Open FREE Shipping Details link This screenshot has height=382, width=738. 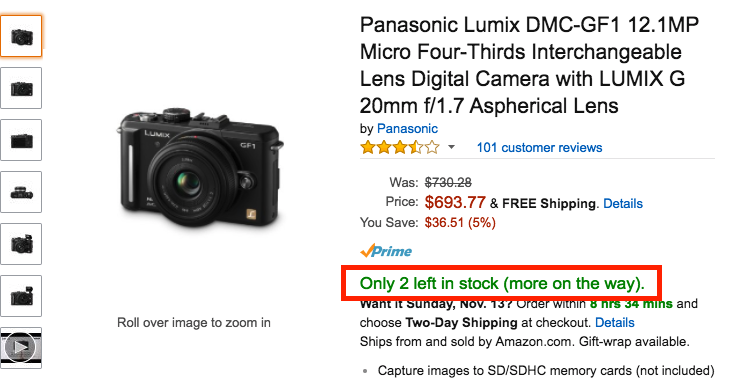point(623,203)
